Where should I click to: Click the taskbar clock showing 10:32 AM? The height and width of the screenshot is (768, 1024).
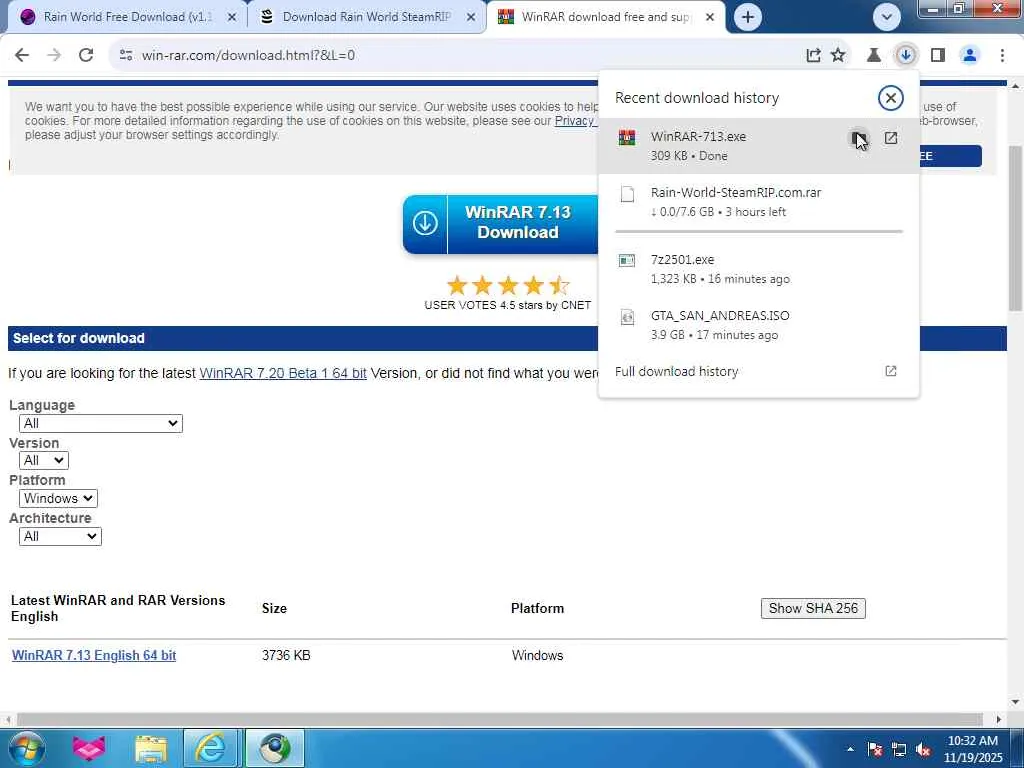point(972,749)
